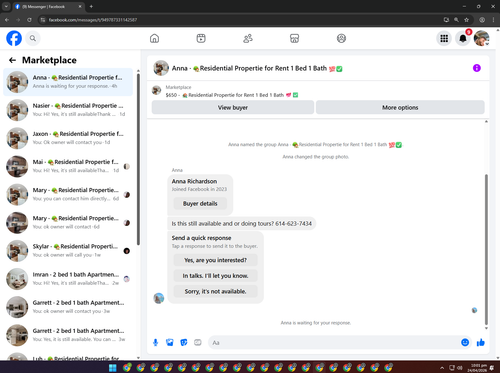Click the $650 Marketplace listing title
The image size is (500, 373).
pos(232,95)
